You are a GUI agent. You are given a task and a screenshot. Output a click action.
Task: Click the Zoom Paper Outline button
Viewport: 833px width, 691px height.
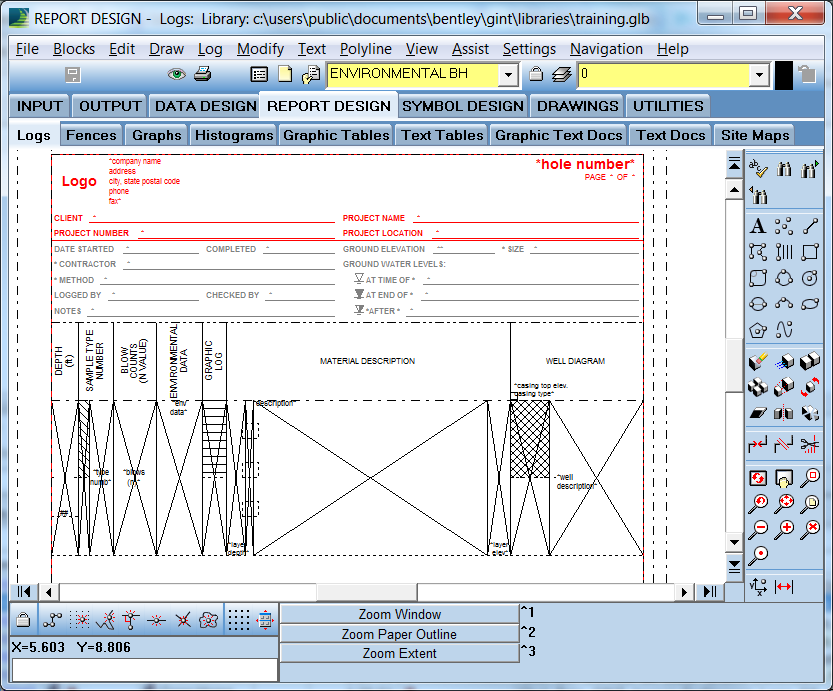400,634
